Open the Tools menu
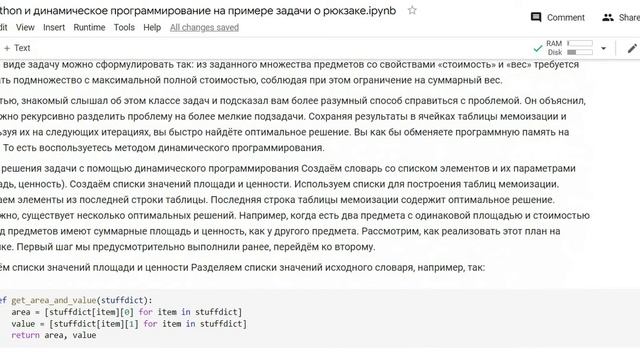The height and width of the screenshot is (360, 640). pos(124,27)
